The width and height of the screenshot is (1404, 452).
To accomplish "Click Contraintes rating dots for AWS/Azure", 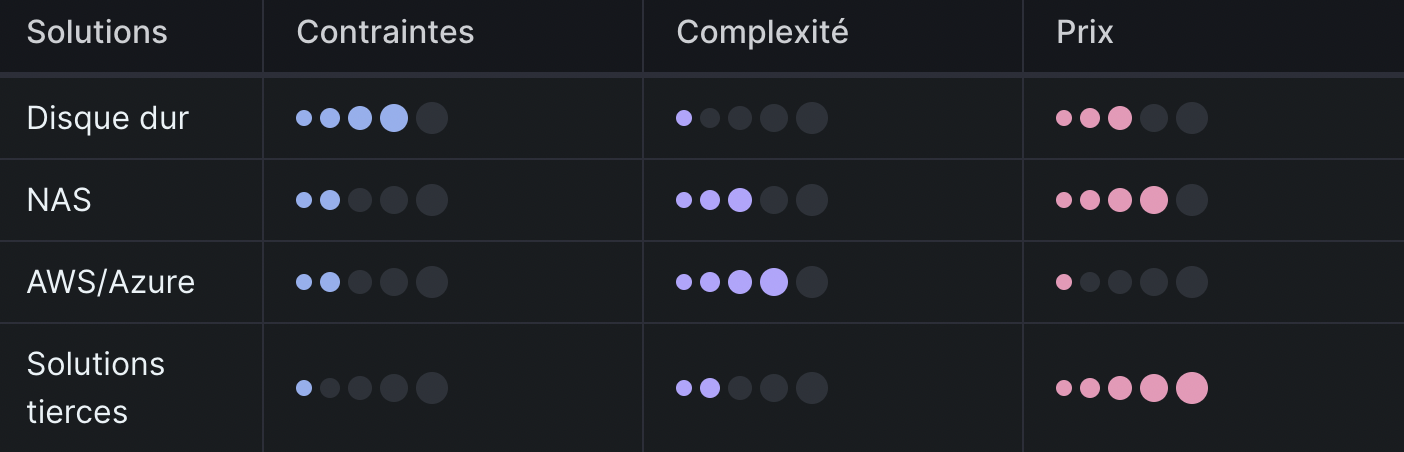I will [x=371, y=282].
